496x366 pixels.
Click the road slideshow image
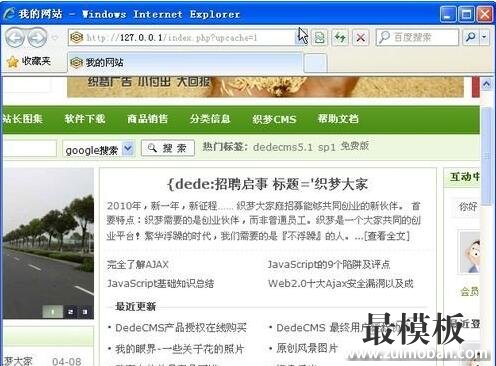click(x=49, y=243)
